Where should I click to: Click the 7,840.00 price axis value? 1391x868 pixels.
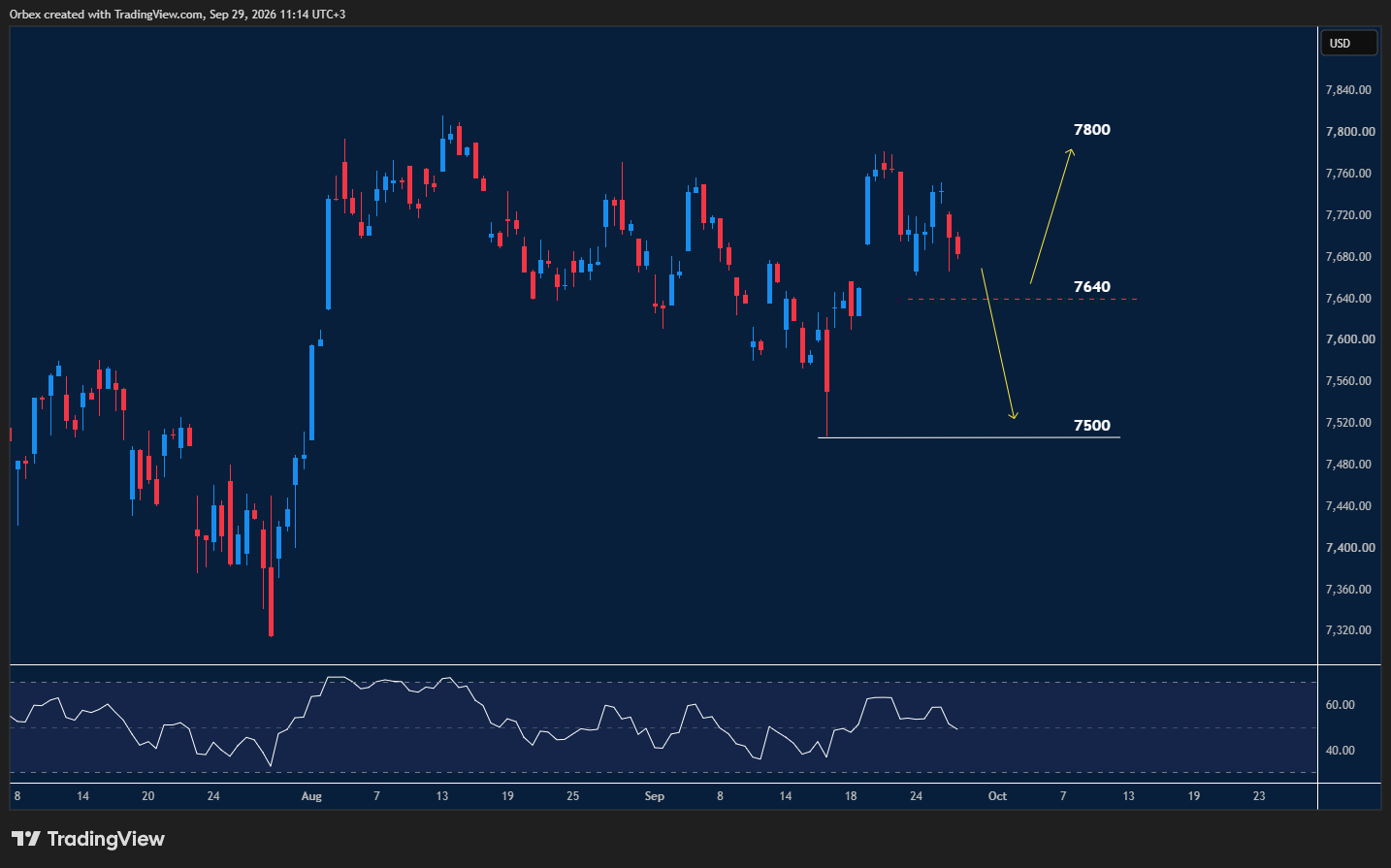coord(1348,90)
